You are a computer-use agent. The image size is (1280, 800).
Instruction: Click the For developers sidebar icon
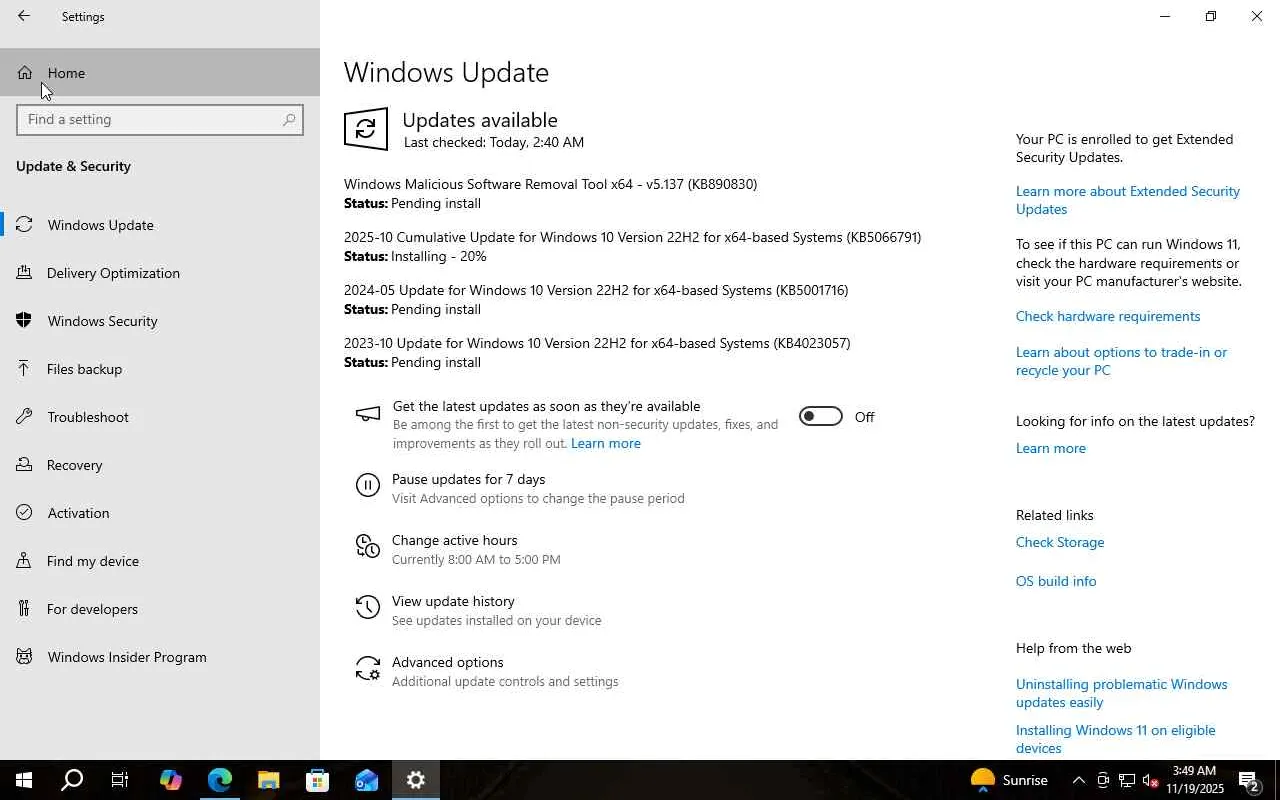tap(24, 609)
